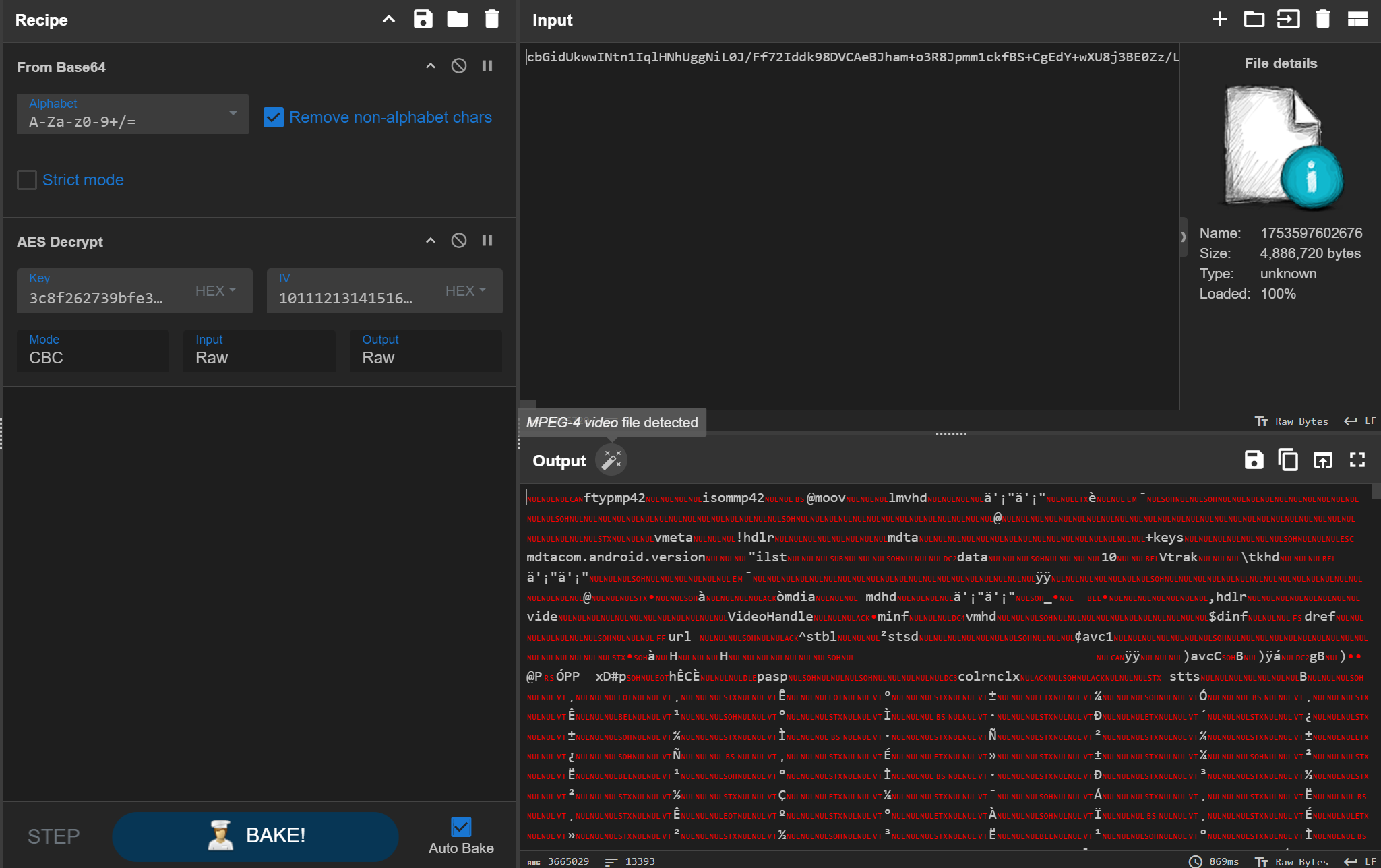
Task: Click the BAKE! button
Action: [255, 836]
